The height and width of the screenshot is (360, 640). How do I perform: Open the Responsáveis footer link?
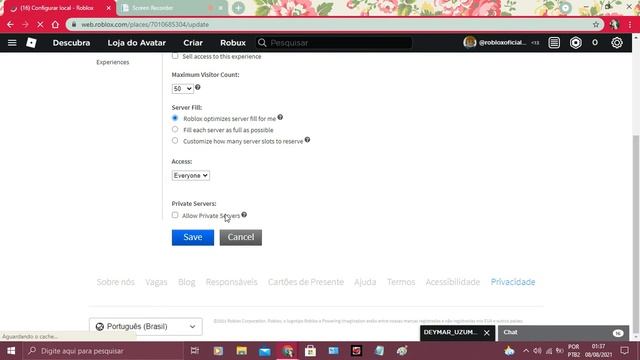(231, 282)
